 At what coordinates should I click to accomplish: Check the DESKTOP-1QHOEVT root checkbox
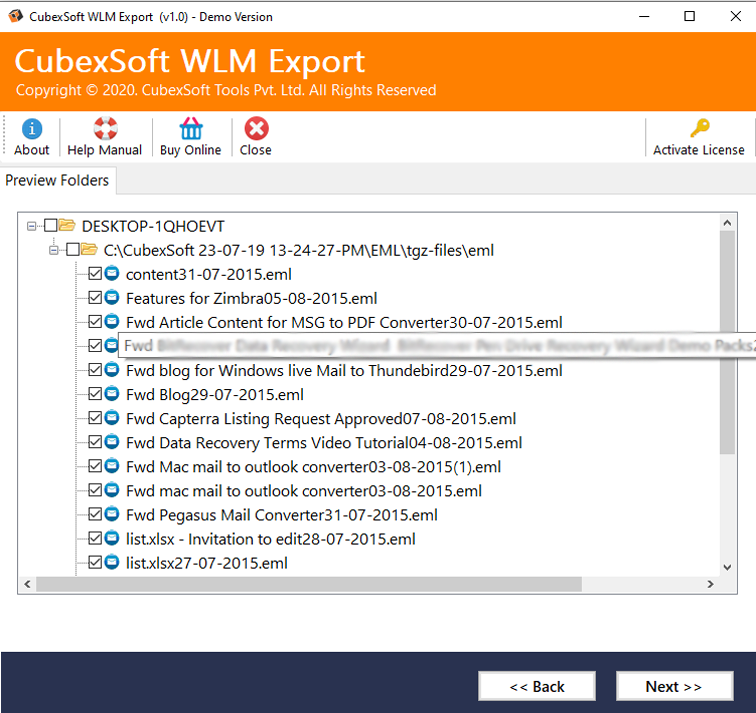51,226
